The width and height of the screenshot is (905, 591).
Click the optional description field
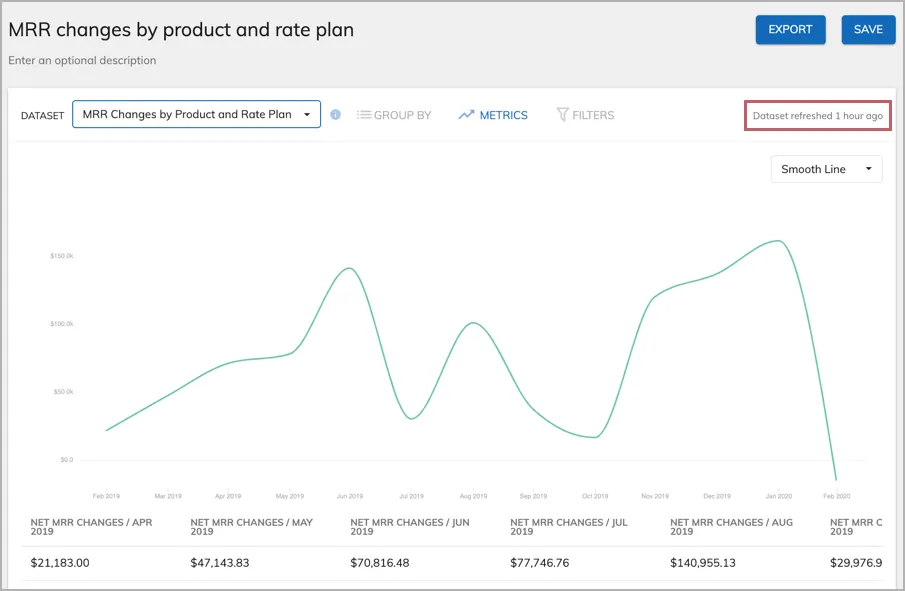tap(82, 60)
